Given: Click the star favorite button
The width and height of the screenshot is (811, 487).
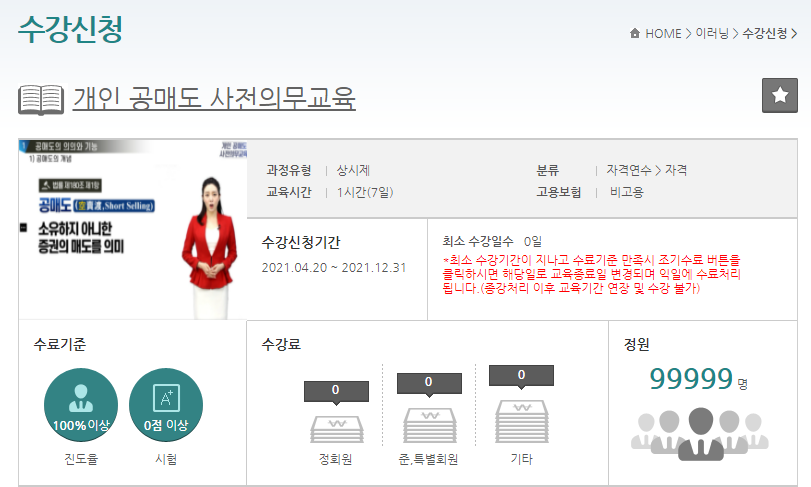Looking at the screenshot, I should 779,95.
